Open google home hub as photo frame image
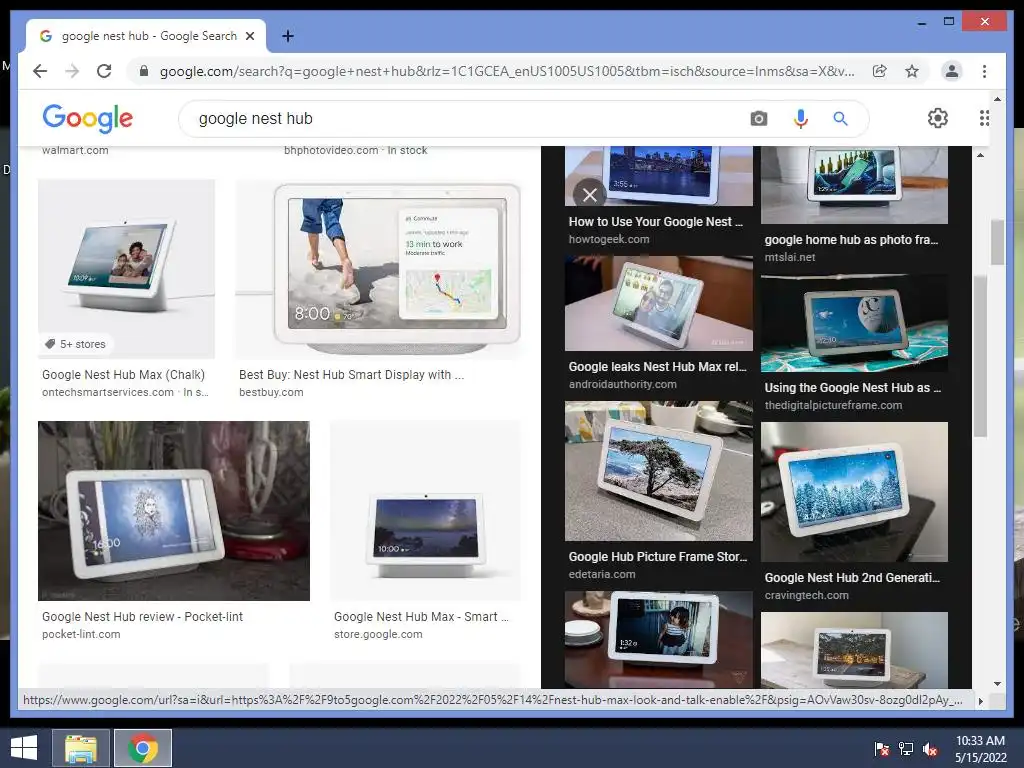Image resolution: width=1024 pixels, height=768 pixels. pyautogui.click(x=854, y=185)
